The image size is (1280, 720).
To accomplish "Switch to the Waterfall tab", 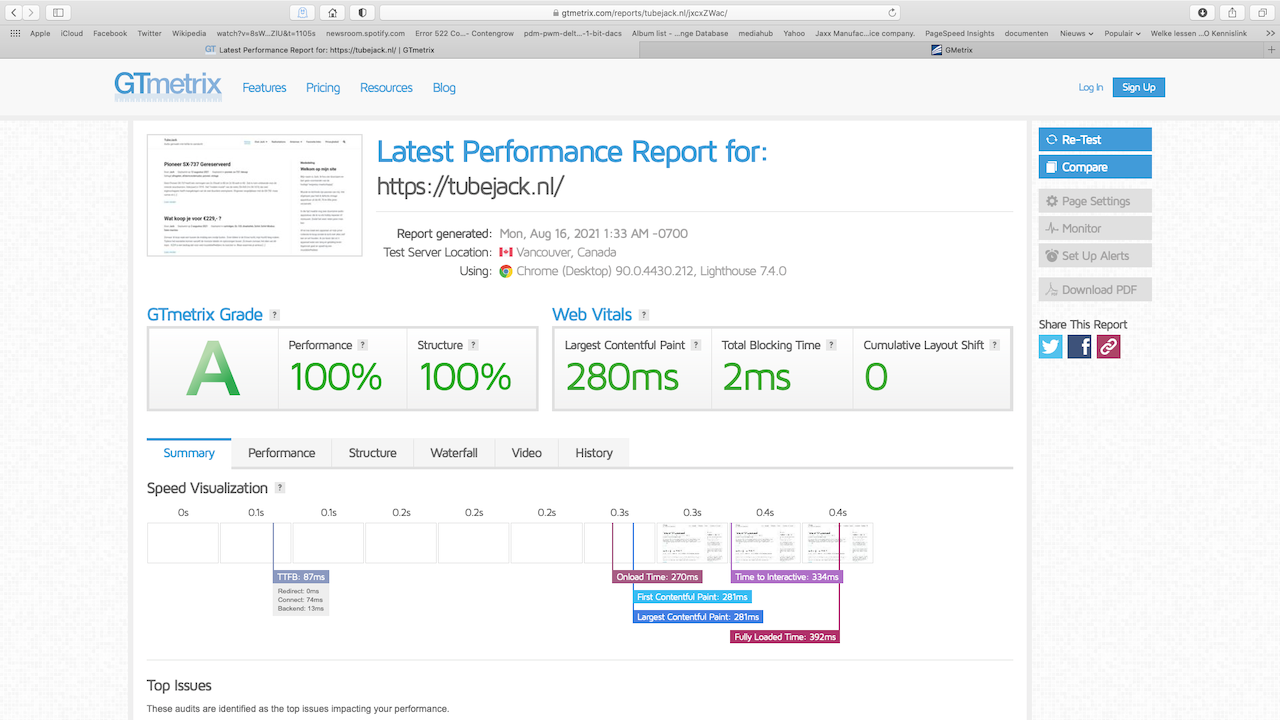I will (454, 453).
